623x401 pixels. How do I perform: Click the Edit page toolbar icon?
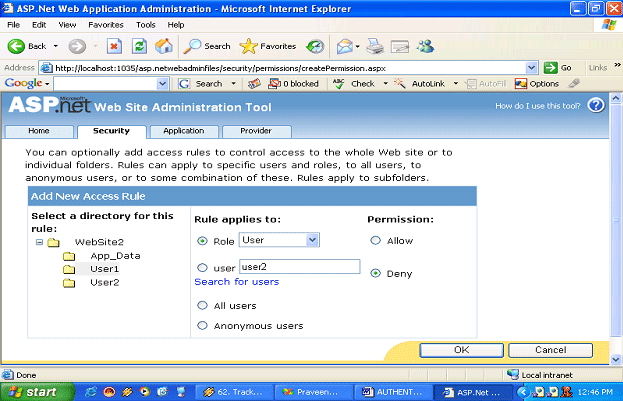400,46
